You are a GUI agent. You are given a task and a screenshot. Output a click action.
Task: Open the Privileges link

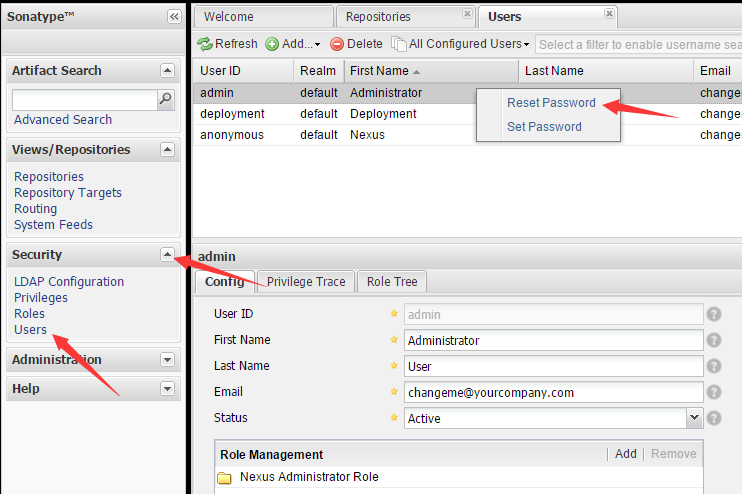pos(41,298)
